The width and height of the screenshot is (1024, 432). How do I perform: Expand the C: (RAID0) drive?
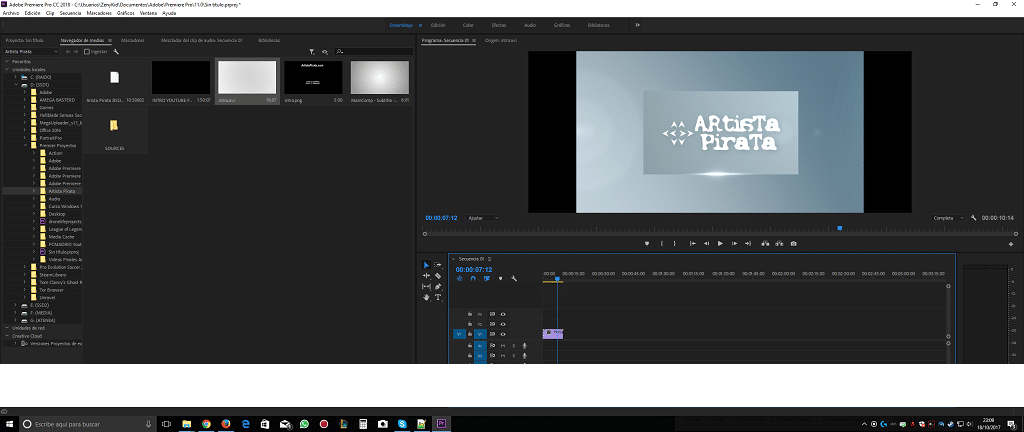click(16, 77)
